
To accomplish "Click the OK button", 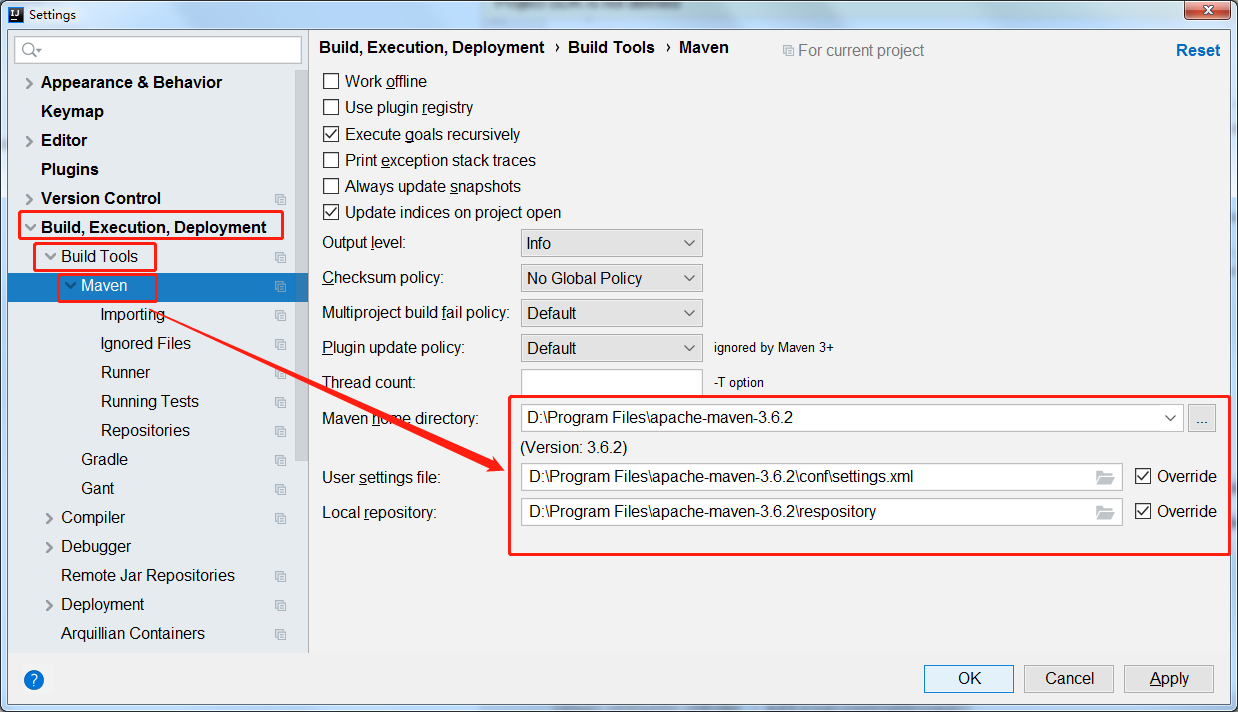I will click(969, 678).
